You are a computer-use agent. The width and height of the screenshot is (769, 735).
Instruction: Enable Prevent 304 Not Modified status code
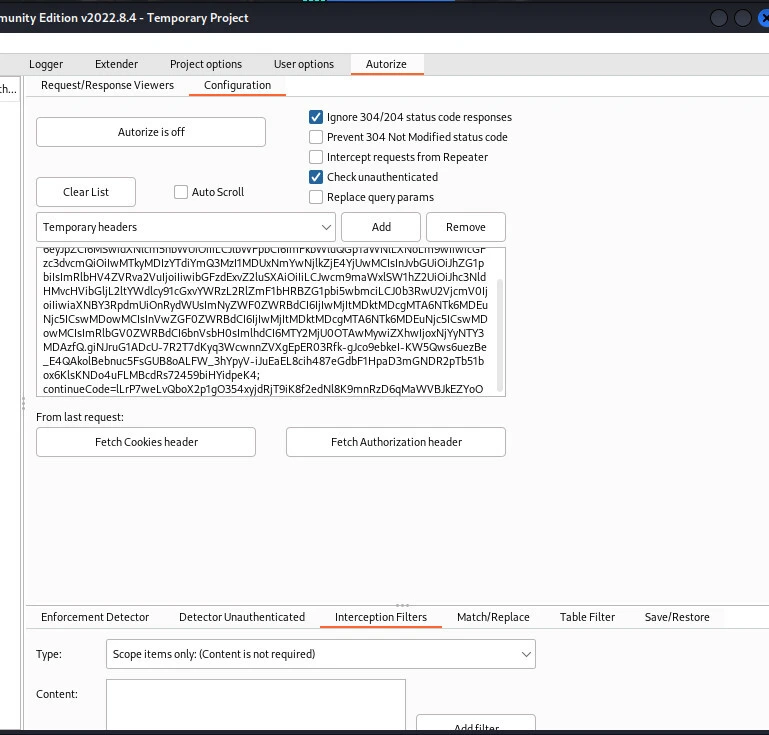[x=316, y=137]
